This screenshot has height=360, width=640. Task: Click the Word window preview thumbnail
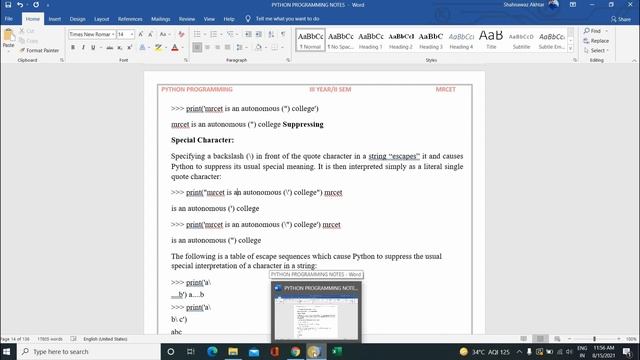click(316, 318)
